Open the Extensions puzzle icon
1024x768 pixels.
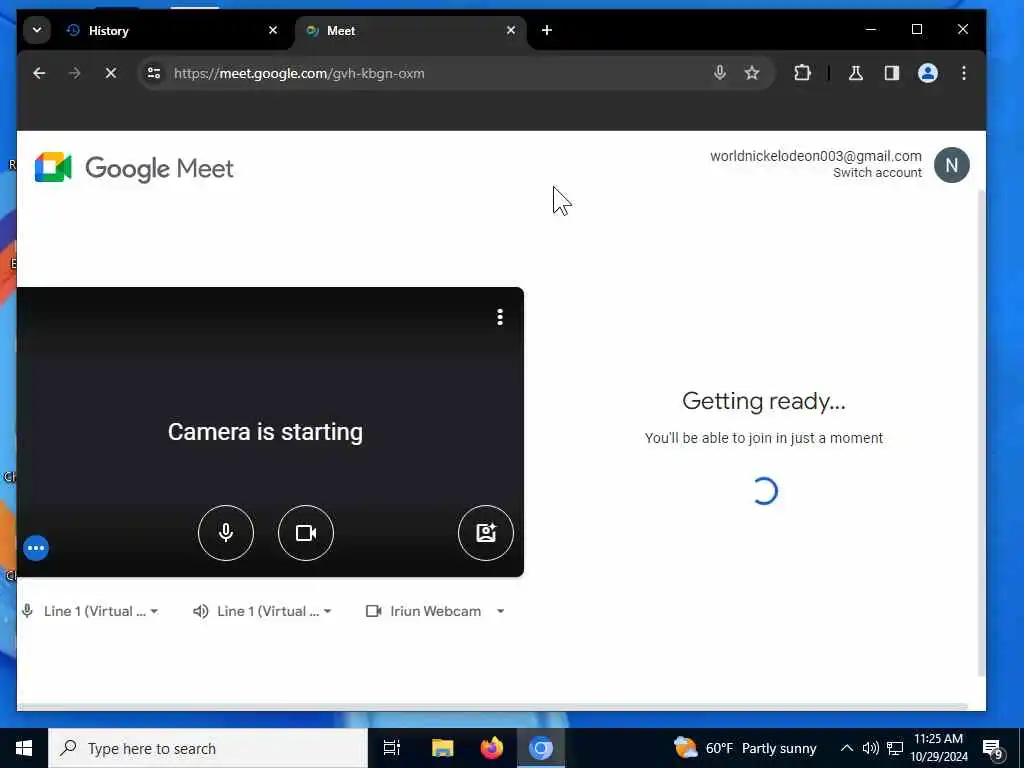[x=802, y=73]
